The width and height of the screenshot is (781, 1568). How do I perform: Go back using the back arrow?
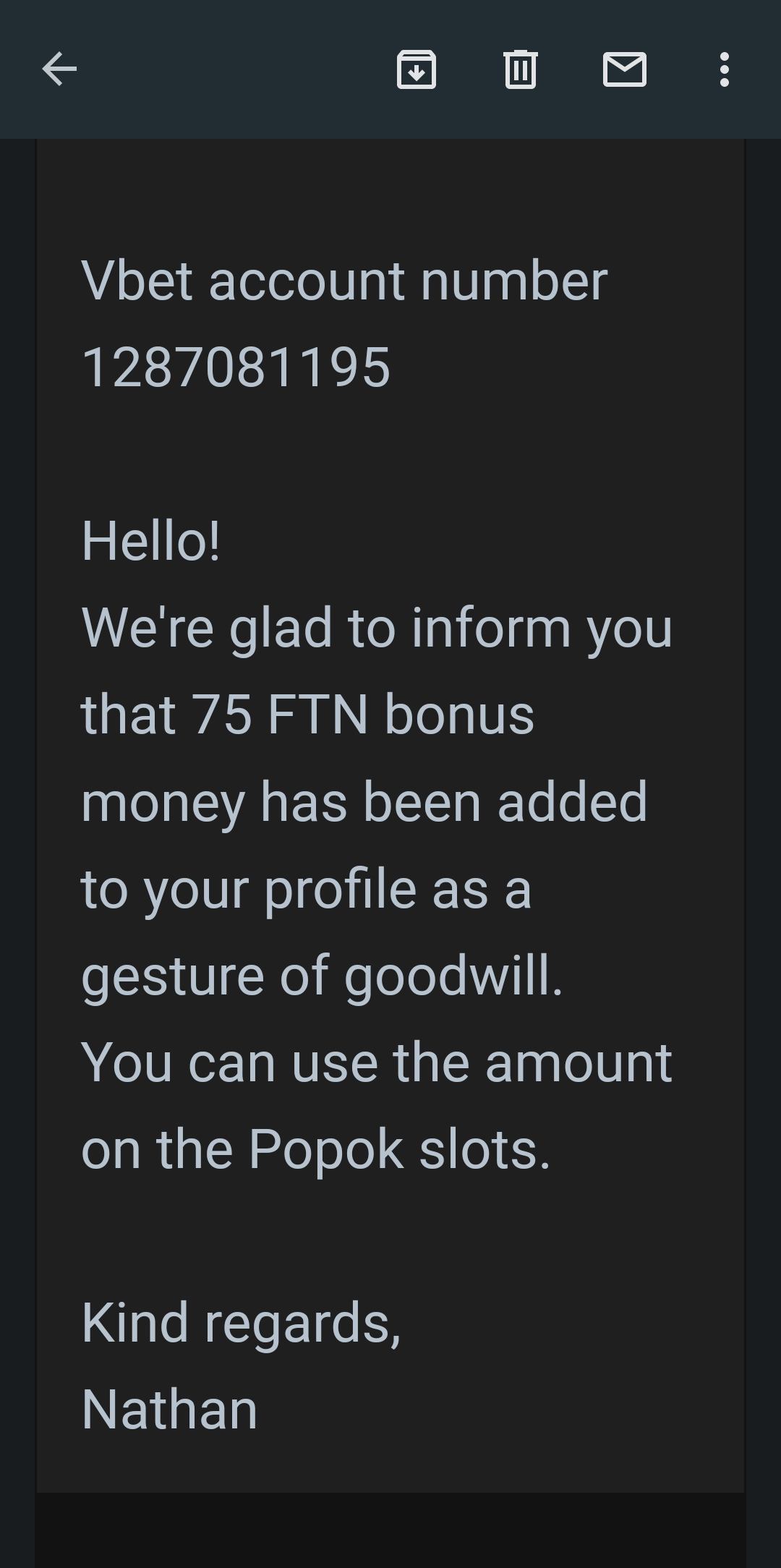59,69
